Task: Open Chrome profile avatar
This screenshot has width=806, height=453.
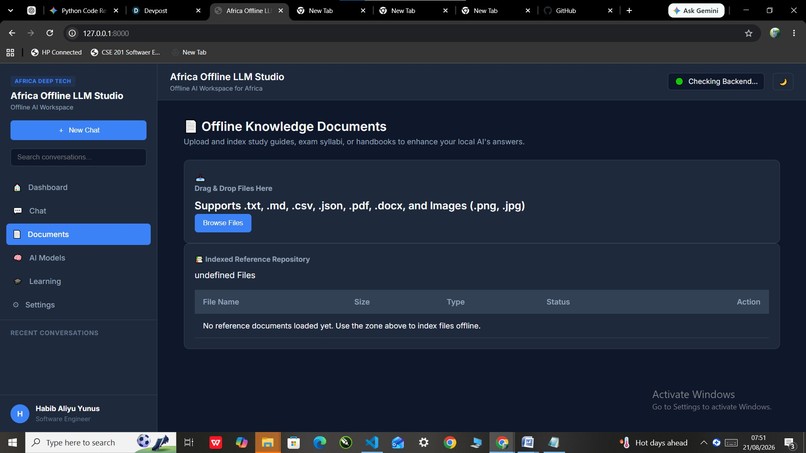Action: pos(775,33)
